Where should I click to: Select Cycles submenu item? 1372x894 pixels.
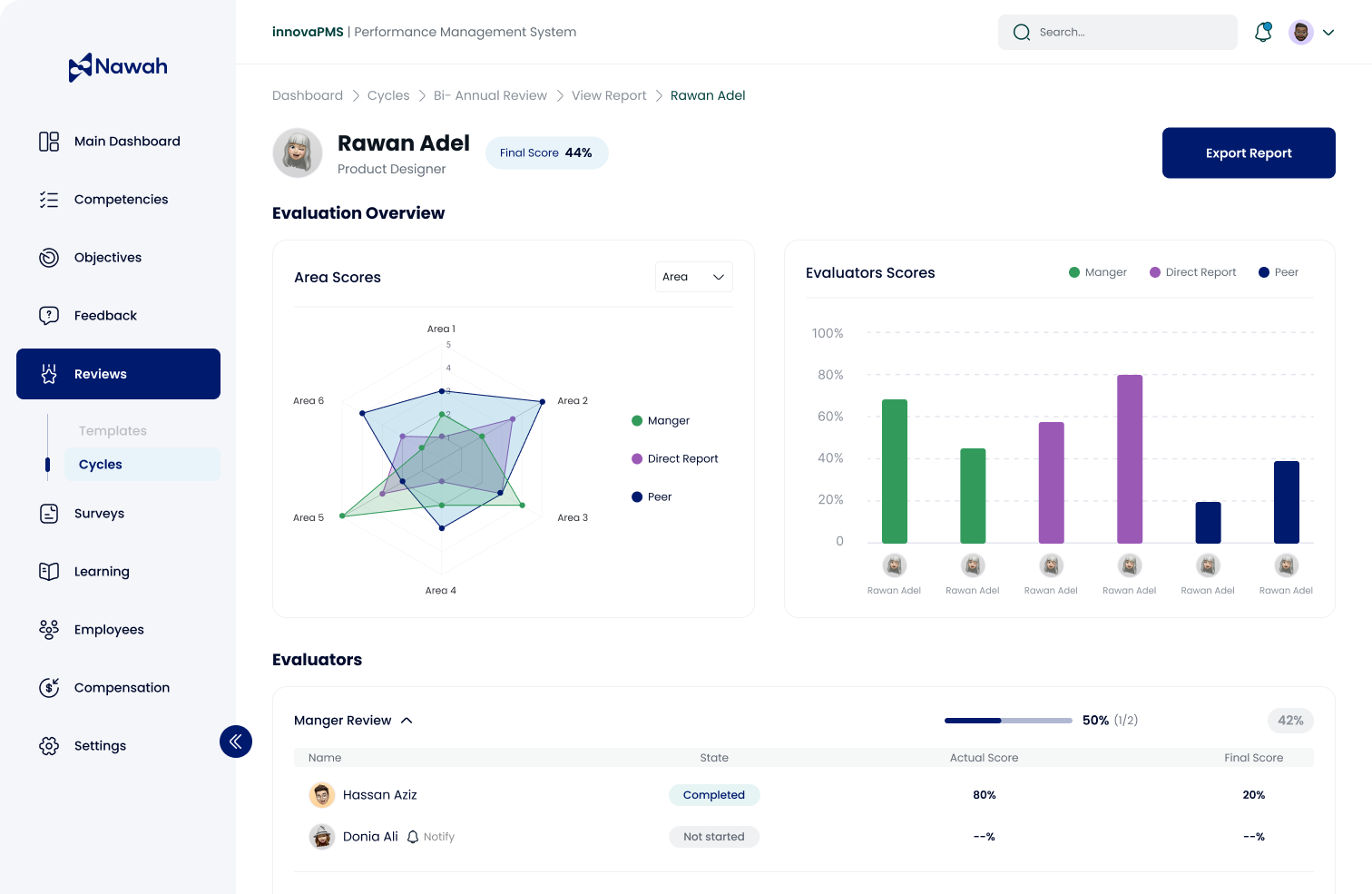point(101,465)
